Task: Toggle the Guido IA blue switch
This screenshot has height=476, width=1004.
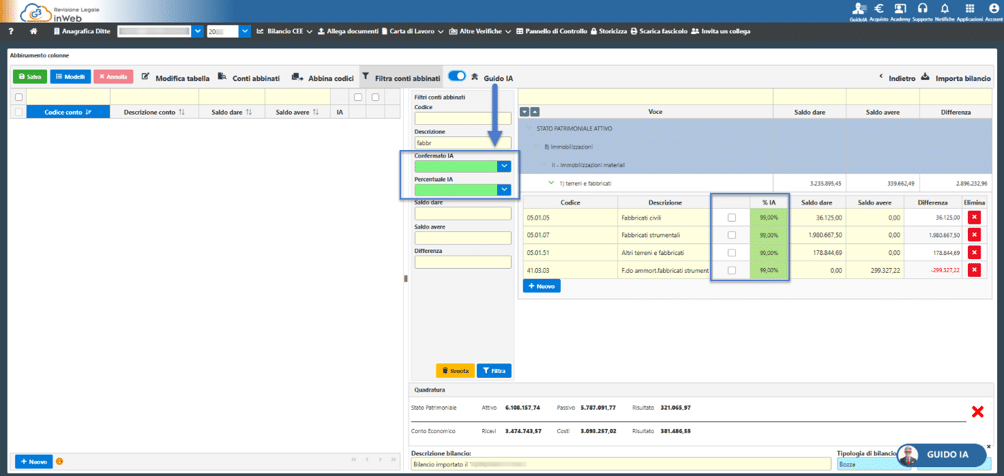Action: coord(457,76)
